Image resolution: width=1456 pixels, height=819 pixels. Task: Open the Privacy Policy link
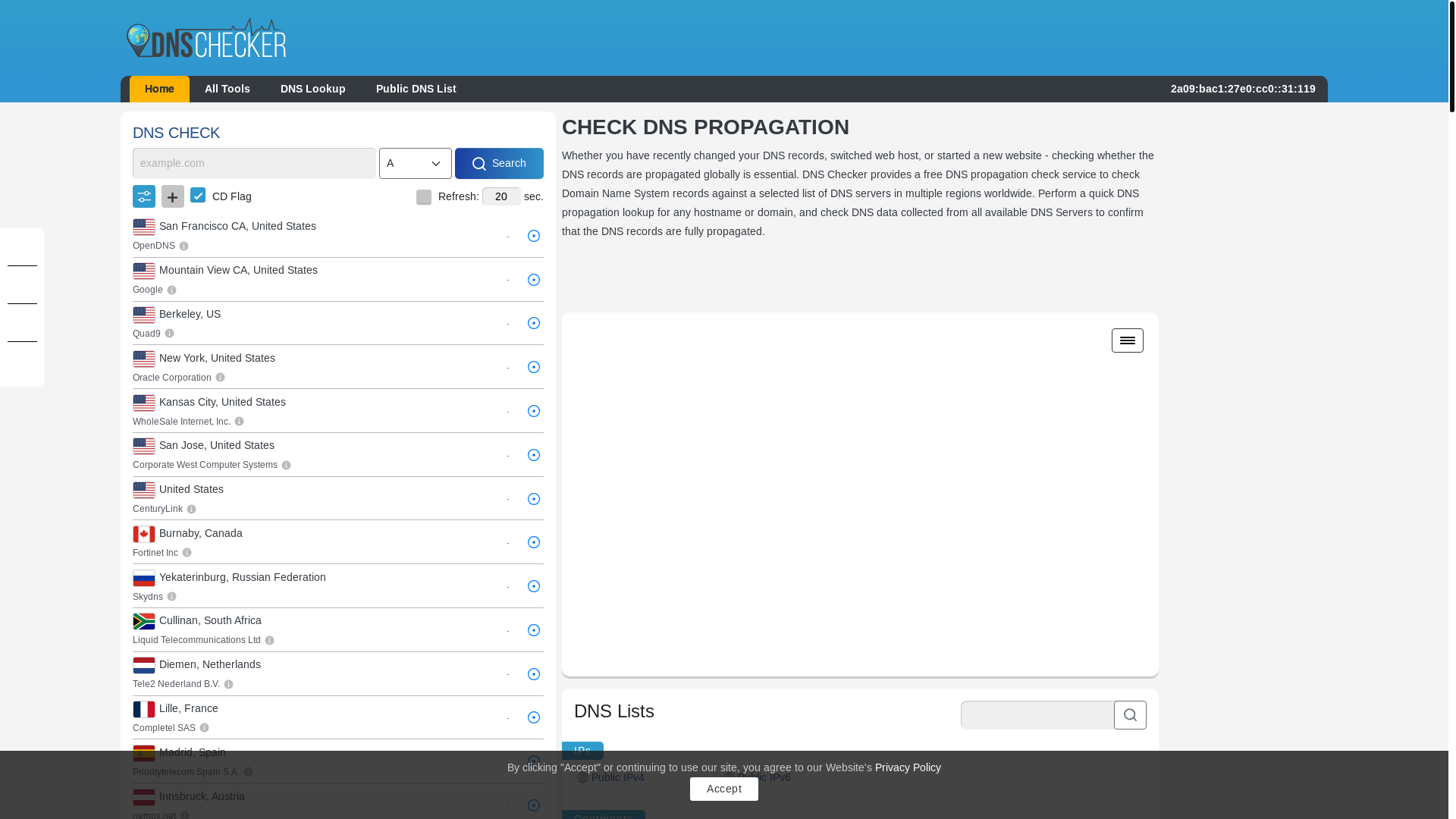point(908,767)
